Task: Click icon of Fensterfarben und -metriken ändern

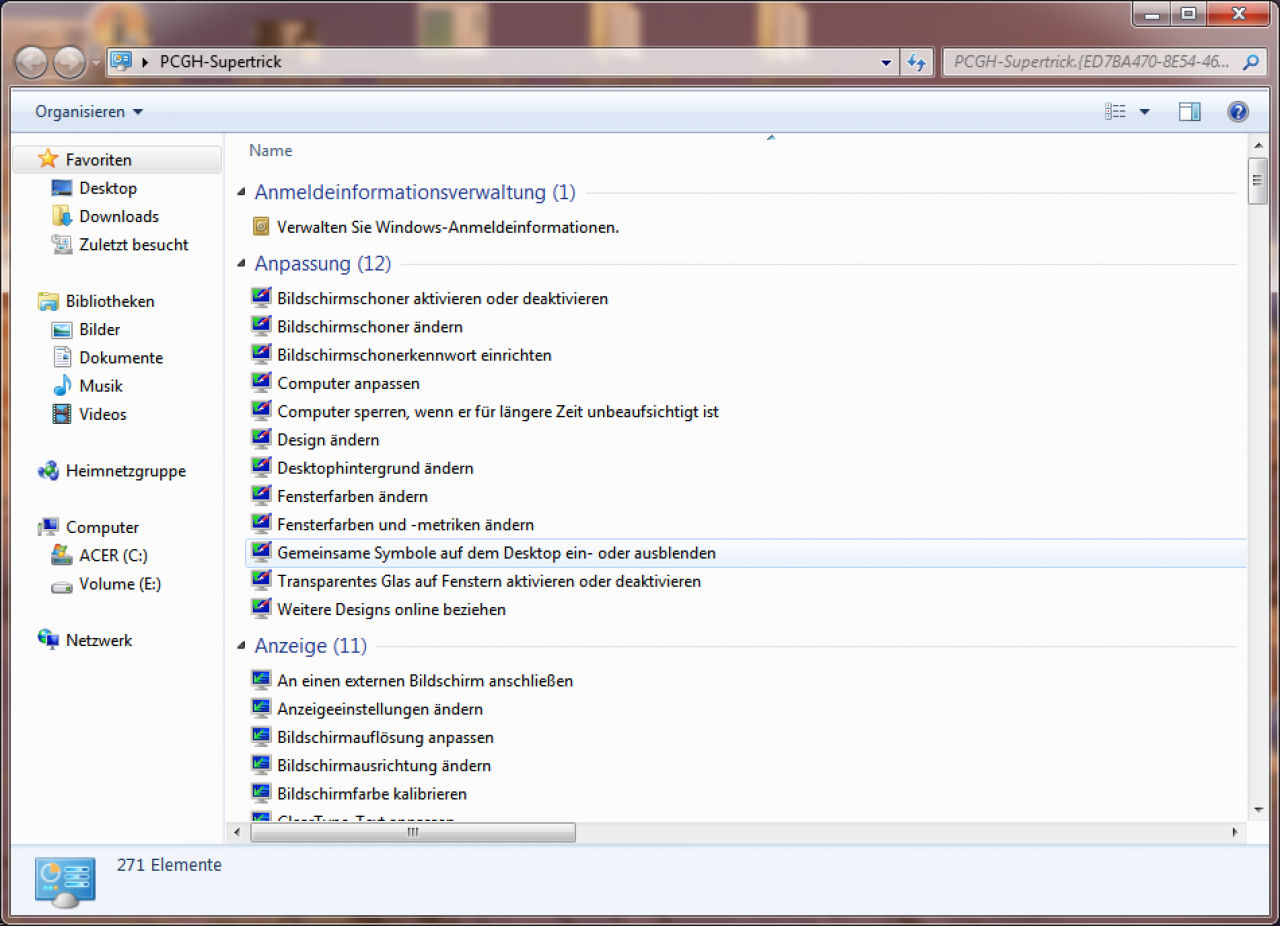Action: pyautogui.click(x=261, y=523)
